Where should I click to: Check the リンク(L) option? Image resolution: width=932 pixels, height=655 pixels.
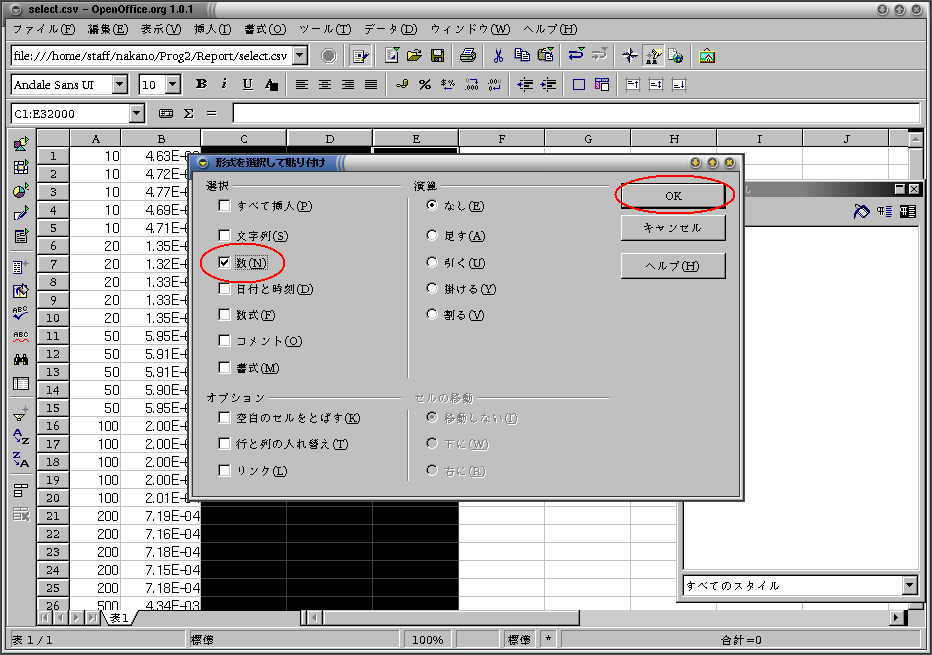(224, 471)
